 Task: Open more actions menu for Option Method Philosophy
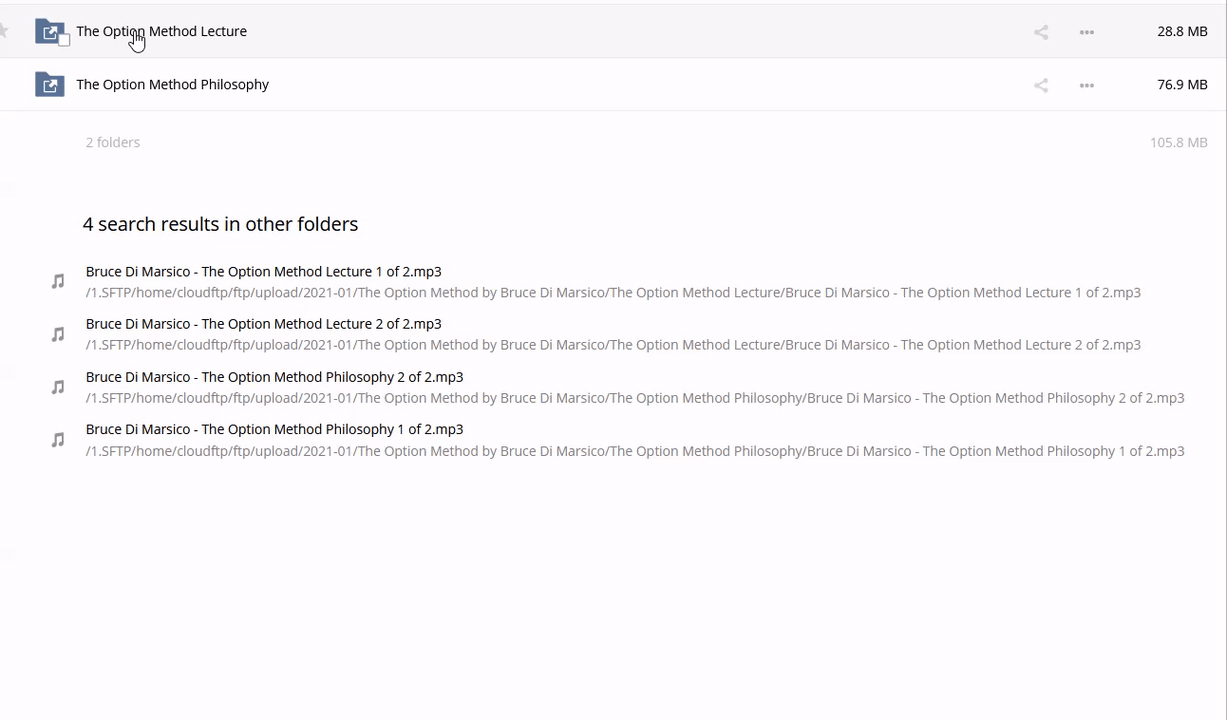pyautogui.click(x=1087, y=85)
